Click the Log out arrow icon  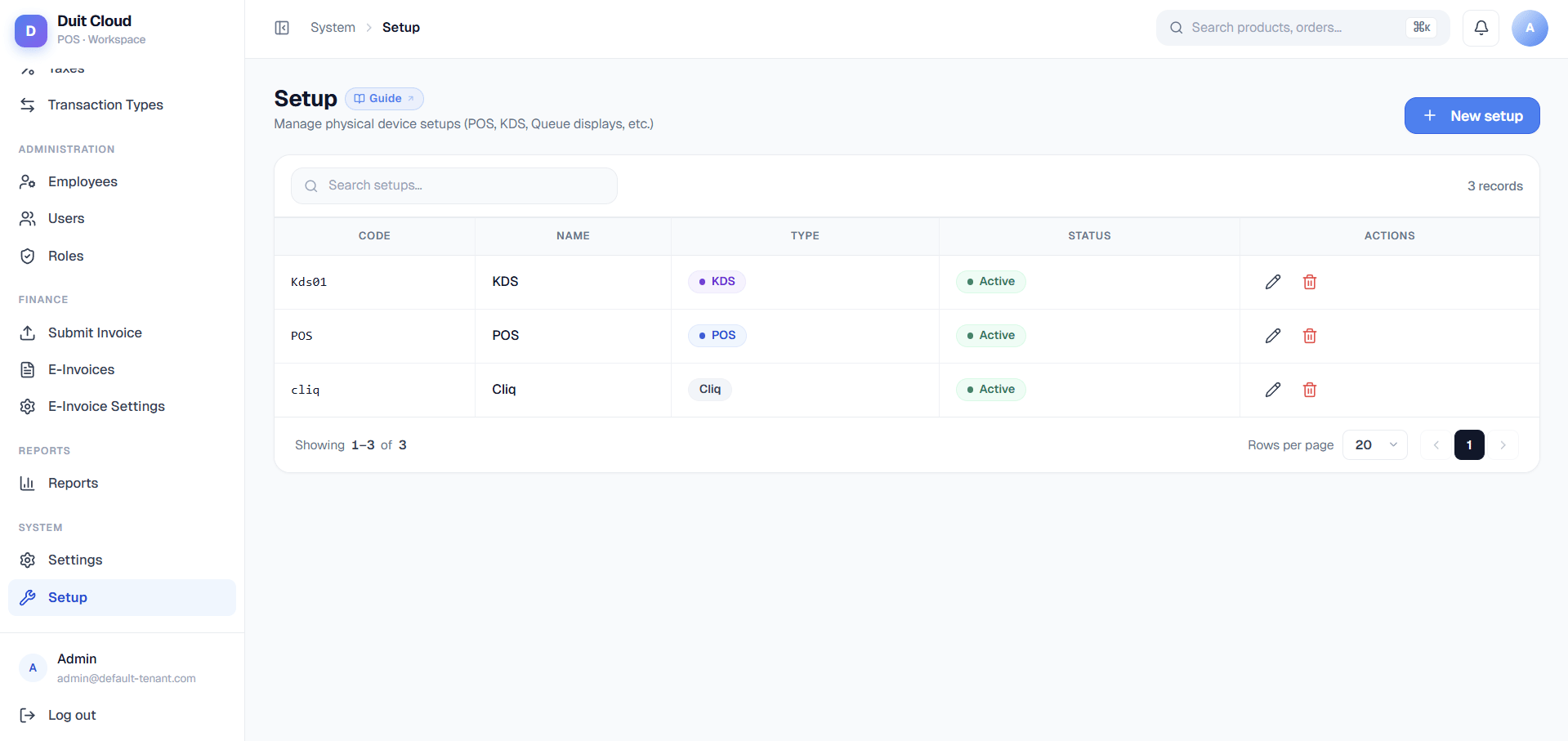[x=28, y=715]
